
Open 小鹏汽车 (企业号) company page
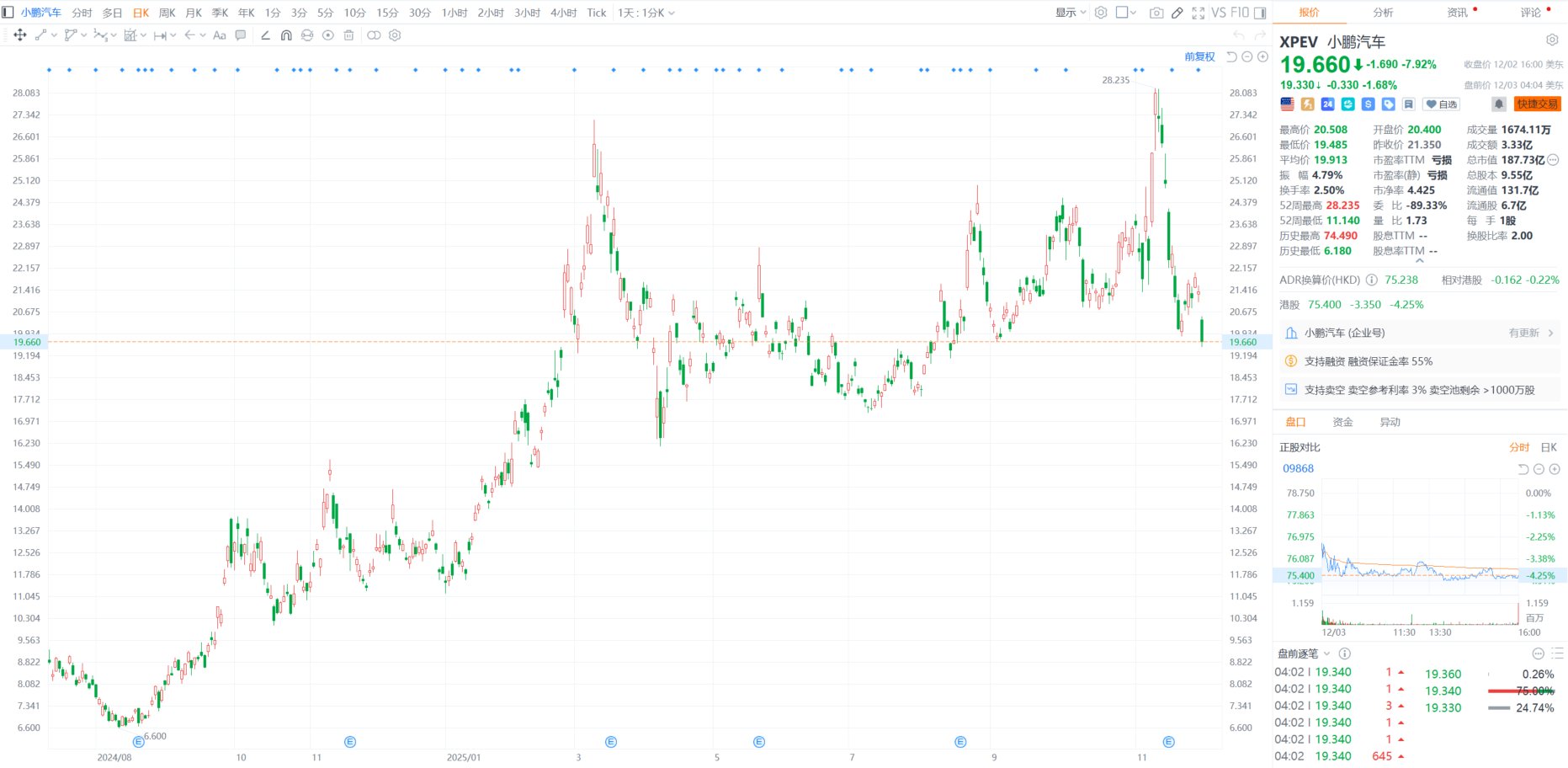tap(1418, 333)
